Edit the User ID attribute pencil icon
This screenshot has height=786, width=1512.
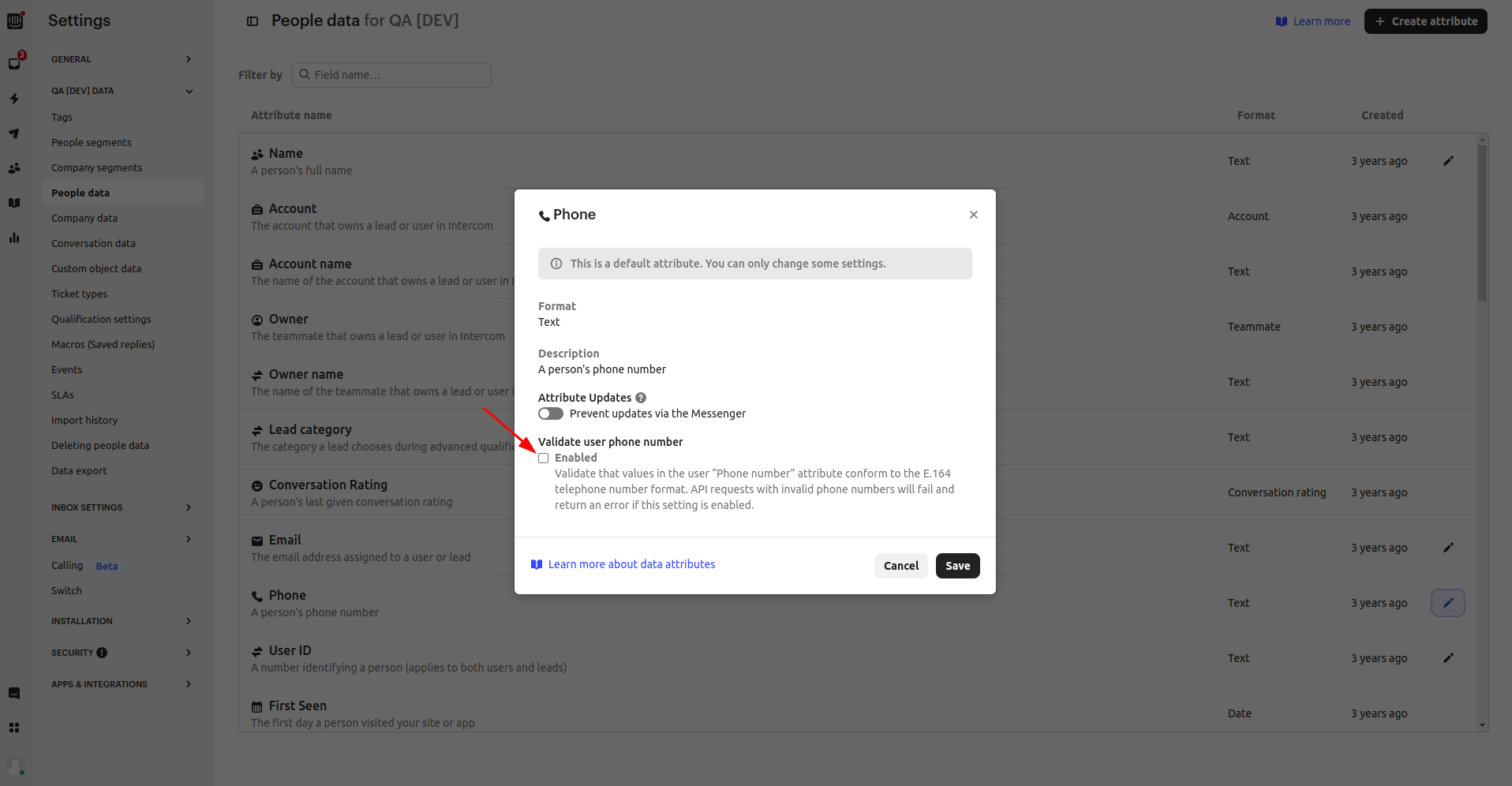(x=1448, y=658)
